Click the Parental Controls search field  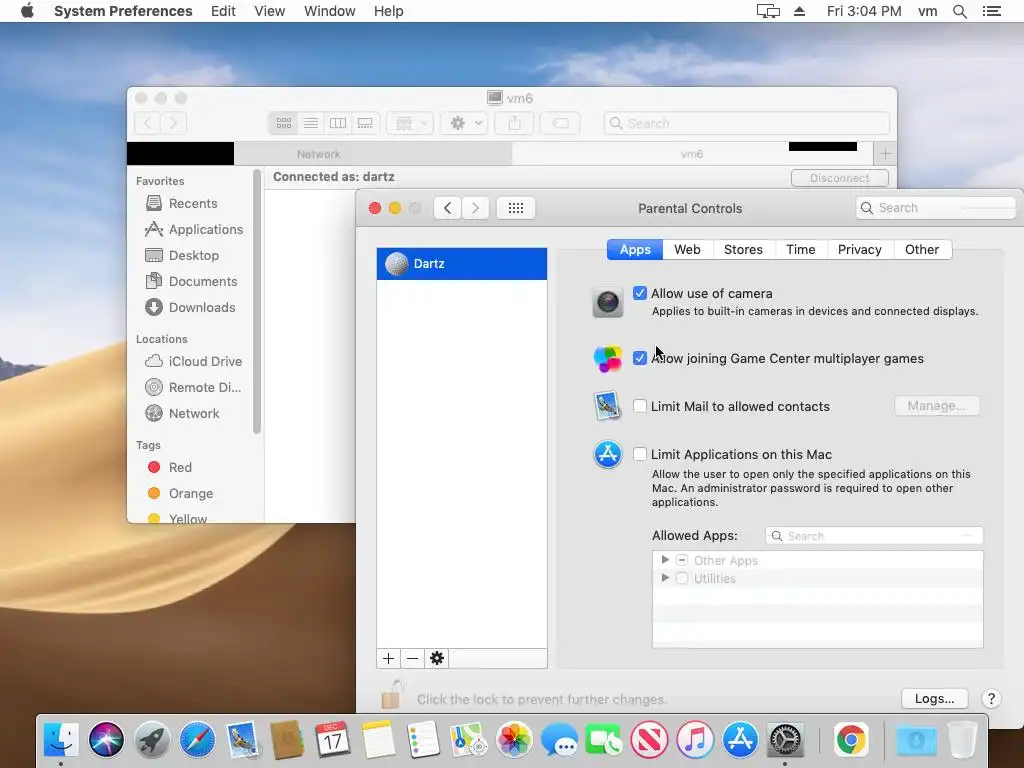(935, 208)
